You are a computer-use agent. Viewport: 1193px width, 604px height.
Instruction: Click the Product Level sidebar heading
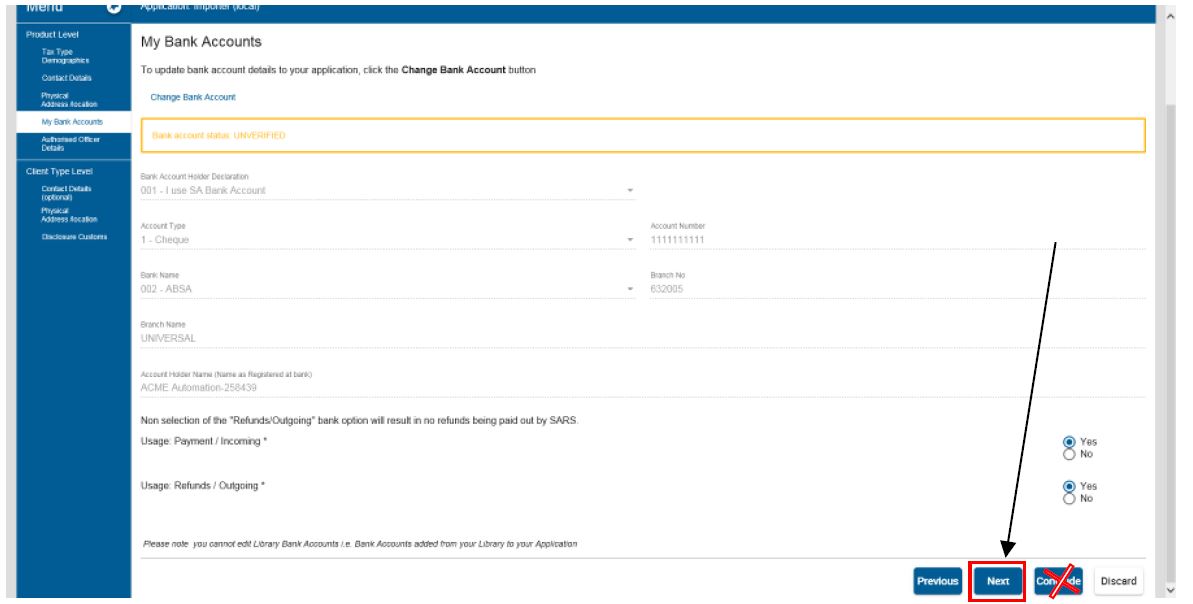[52, 35]
